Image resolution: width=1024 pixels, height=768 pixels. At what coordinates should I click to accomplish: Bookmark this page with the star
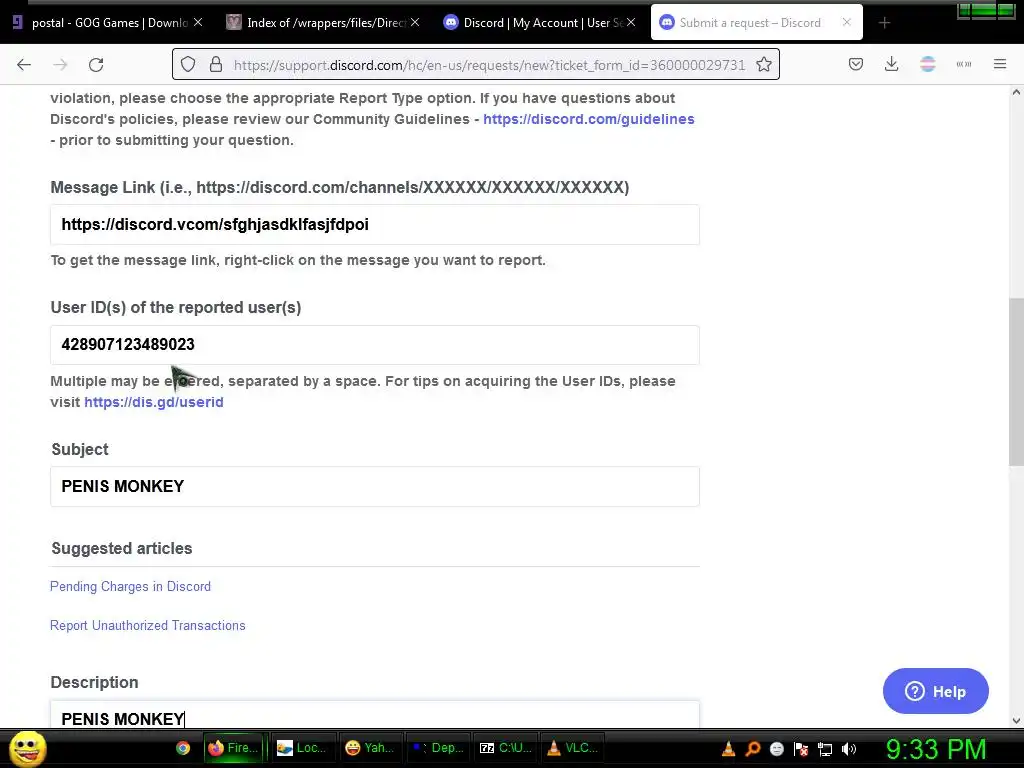tap(763, 64)
